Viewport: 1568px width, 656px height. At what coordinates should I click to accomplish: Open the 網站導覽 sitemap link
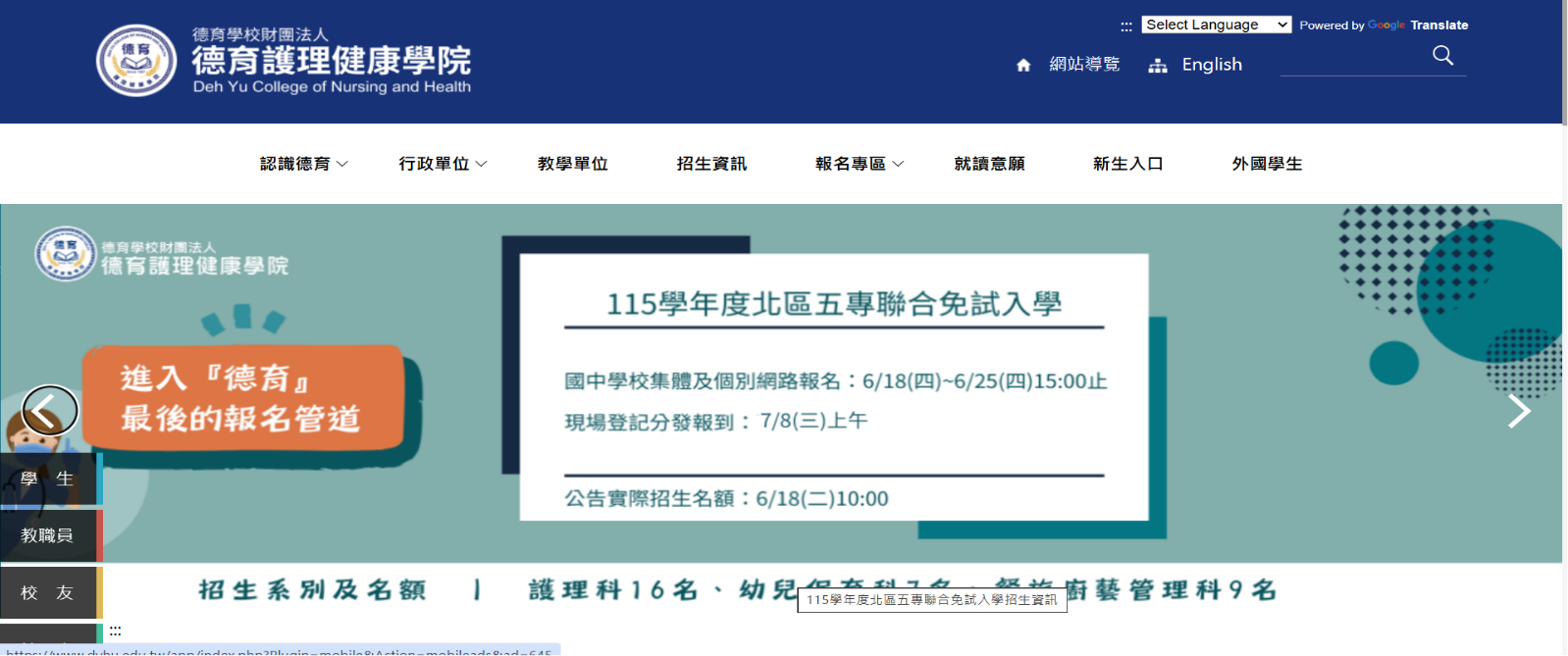[1084, 64]
